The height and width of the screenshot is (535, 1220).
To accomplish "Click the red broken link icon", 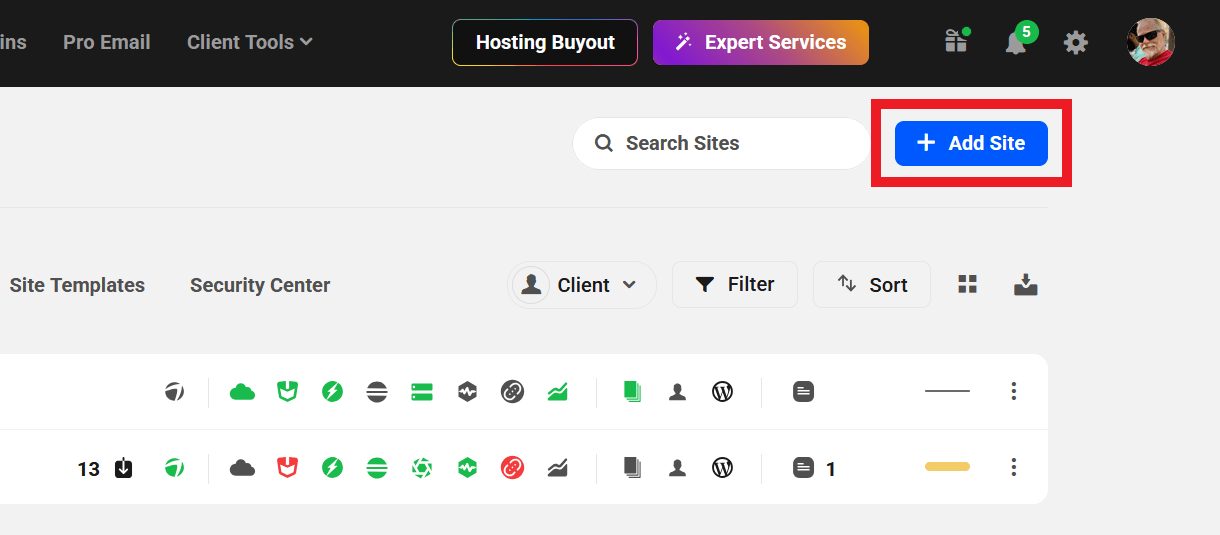I will click(512, 467).
